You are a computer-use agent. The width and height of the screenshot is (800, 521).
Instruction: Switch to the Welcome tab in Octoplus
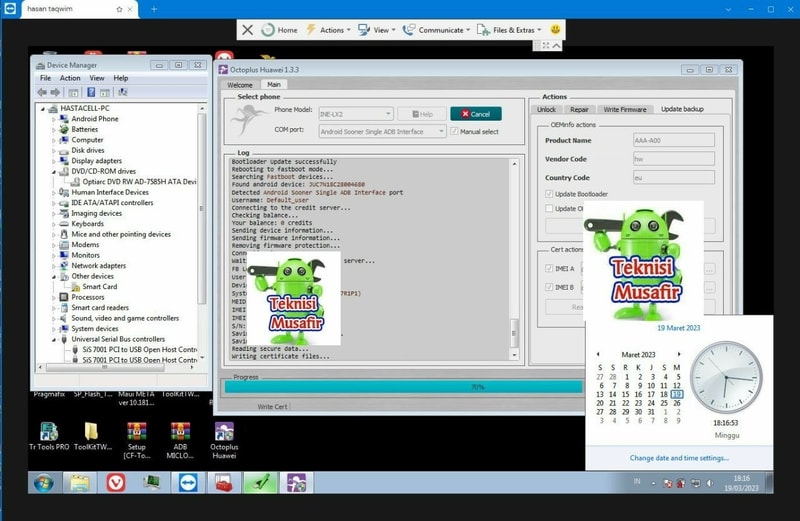tap(240, 85)
